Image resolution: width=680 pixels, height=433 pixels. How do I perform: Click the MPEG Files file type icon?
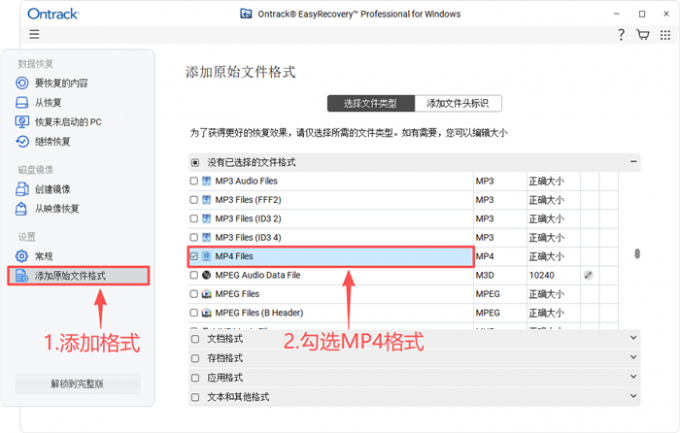[x=207, y=294]
